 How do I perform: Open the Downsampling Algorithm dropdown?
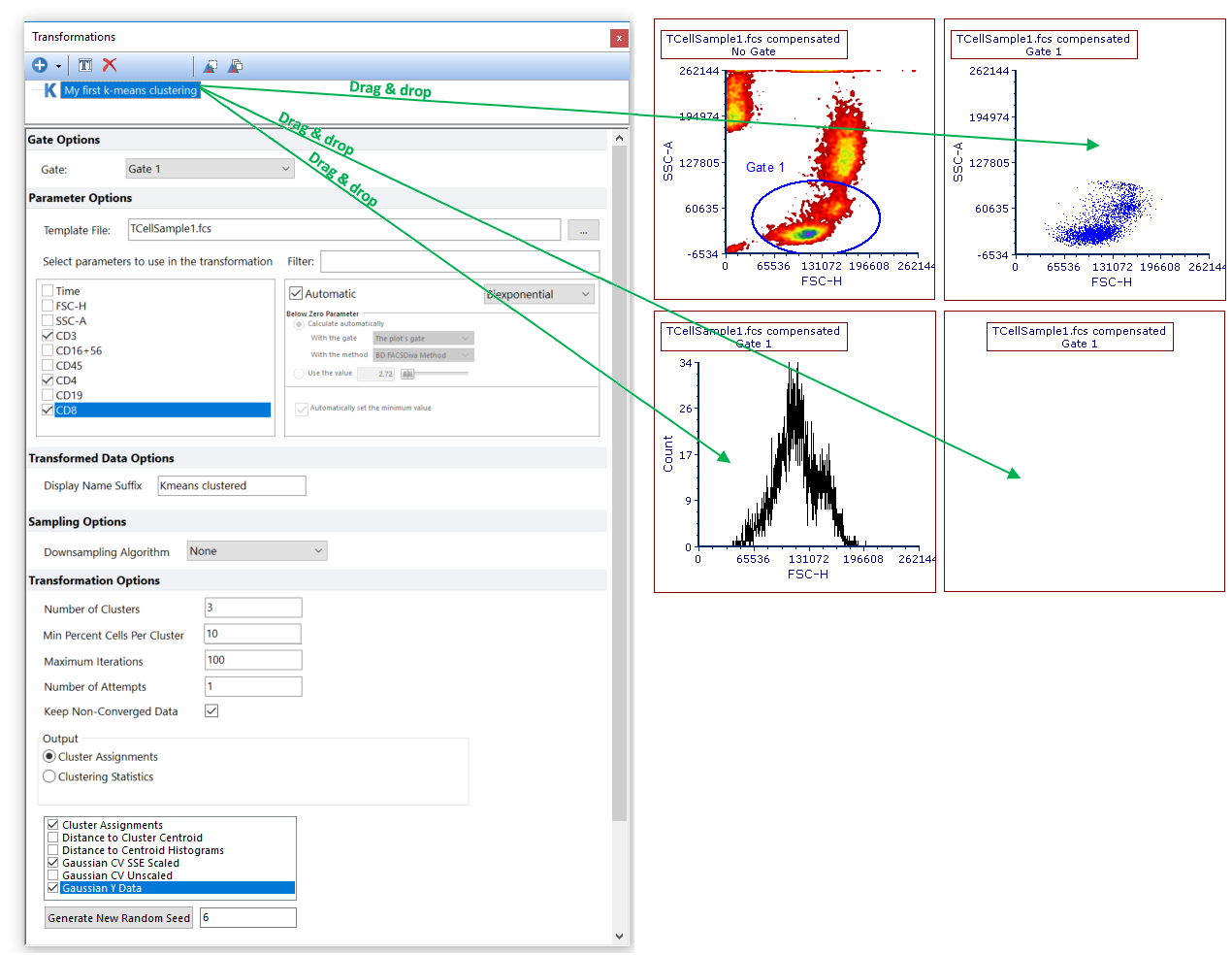[257, 551]
